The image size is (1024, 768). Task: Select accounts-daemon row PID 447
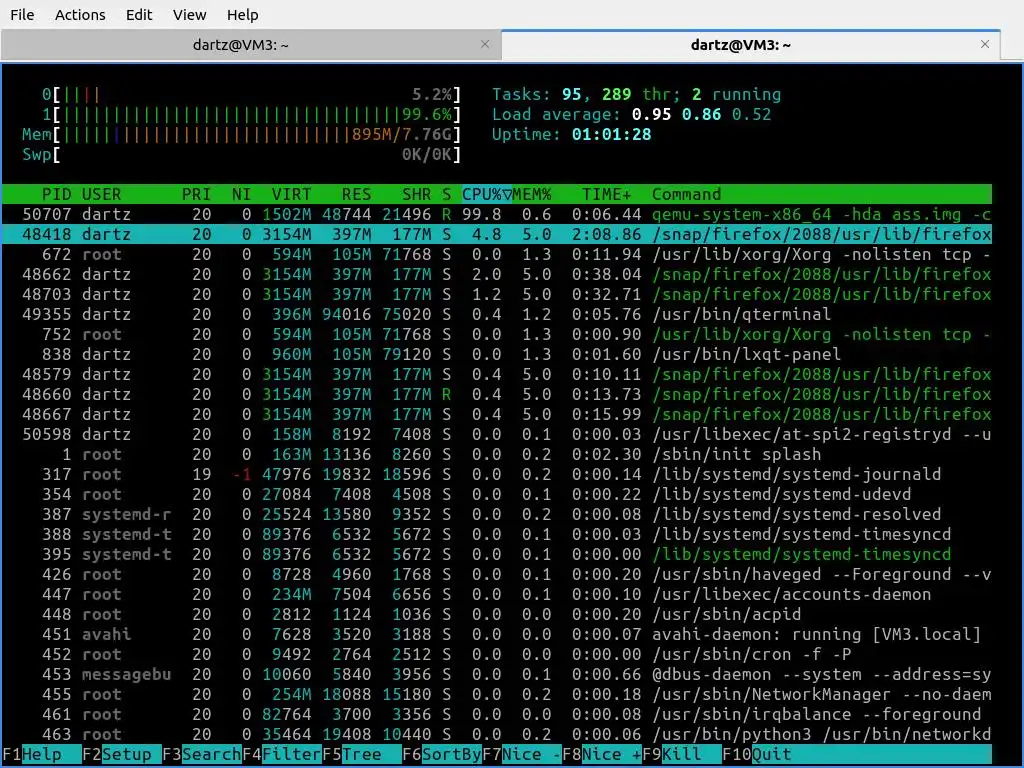497,594
